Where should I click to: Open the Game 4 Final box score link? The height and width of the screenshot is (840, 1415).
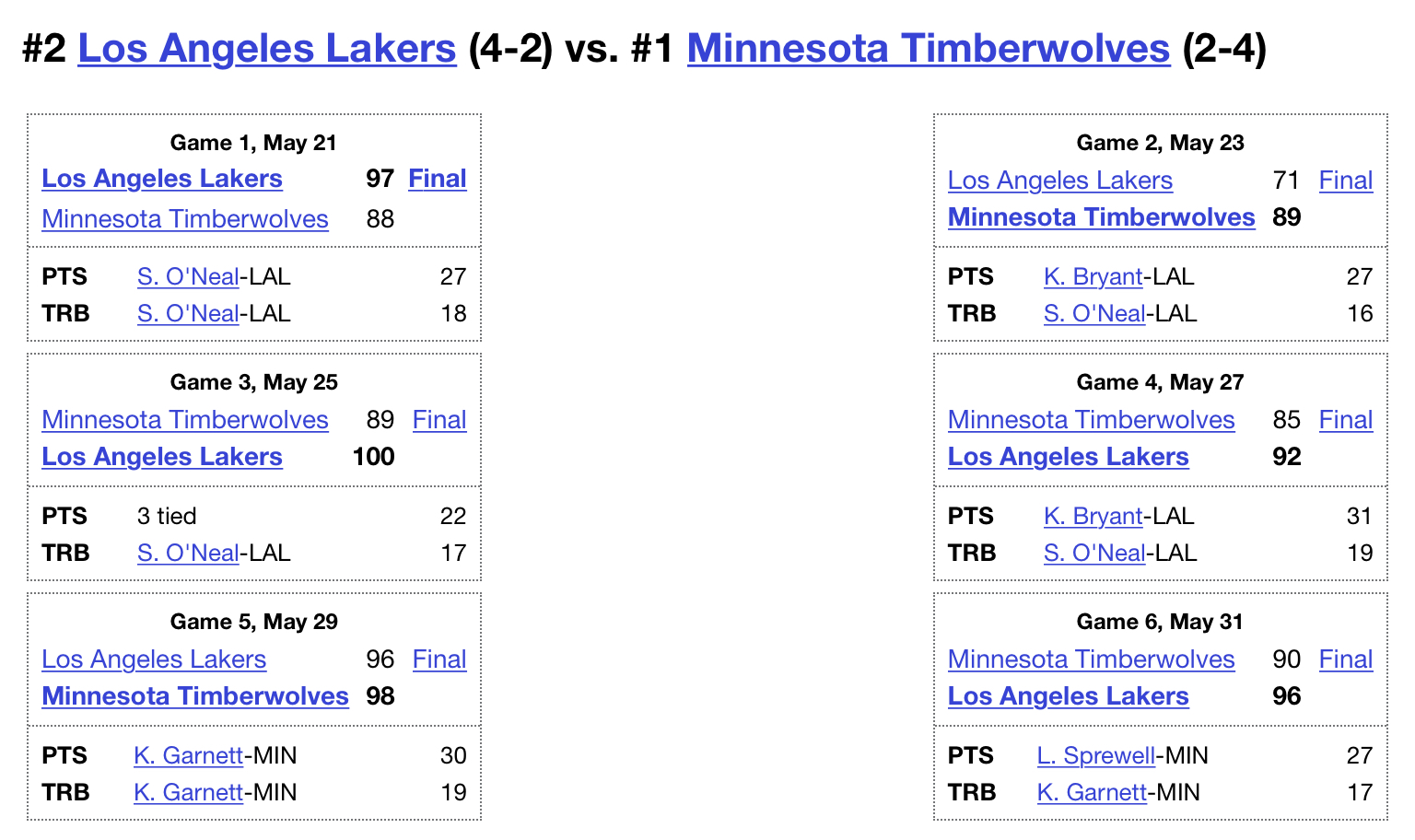click(x=1346, y=420)
